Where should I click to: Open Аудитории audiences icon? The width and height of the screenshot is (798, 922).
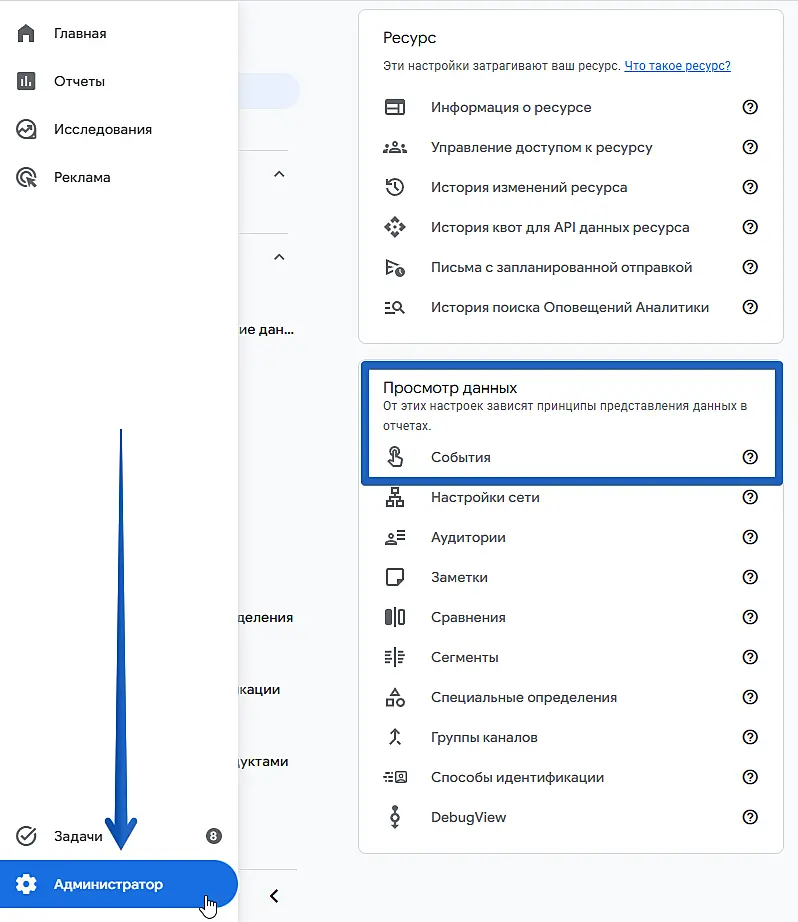[395, 537]
